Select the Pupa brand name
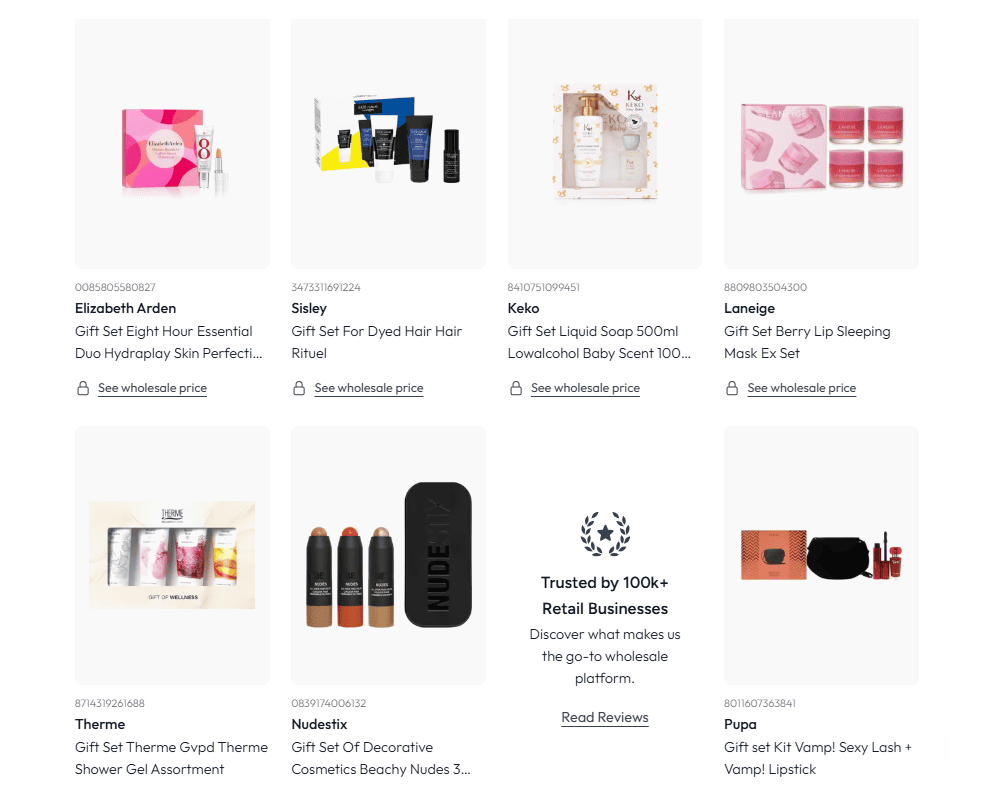Screen dimensions: 998x787 [x=740, y=724]
